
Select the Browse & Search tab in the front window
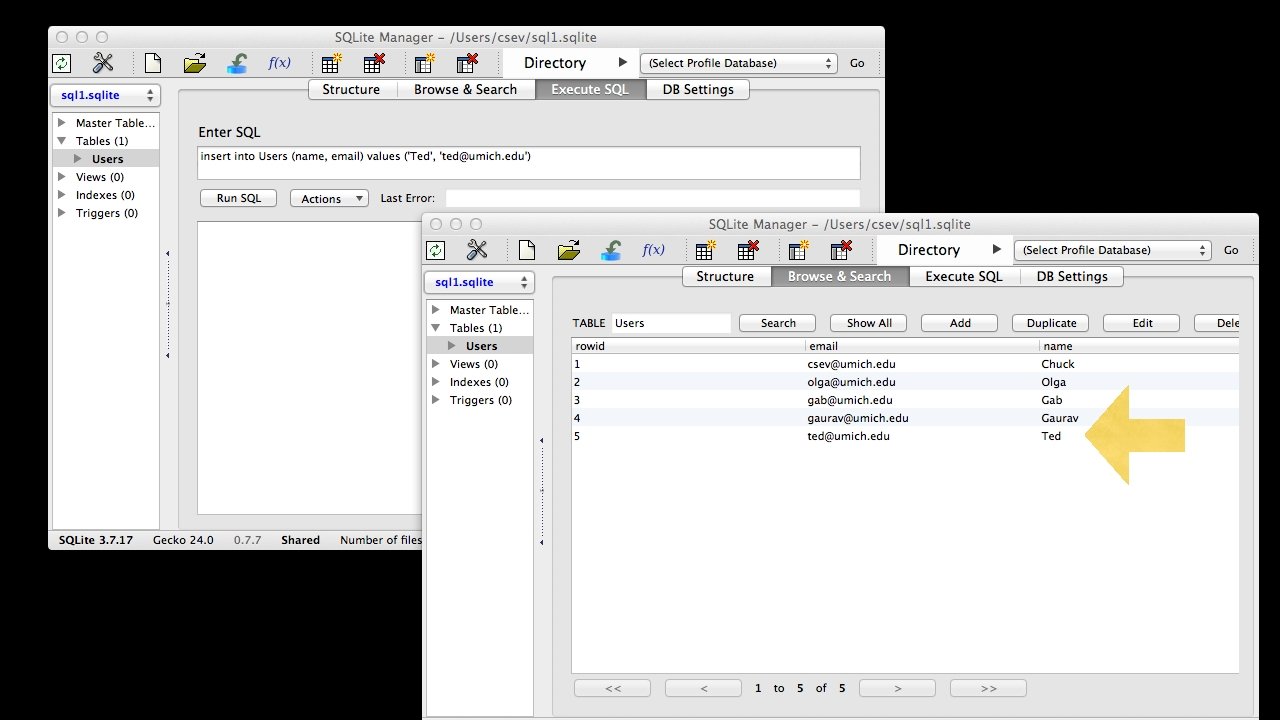[839, 276]
